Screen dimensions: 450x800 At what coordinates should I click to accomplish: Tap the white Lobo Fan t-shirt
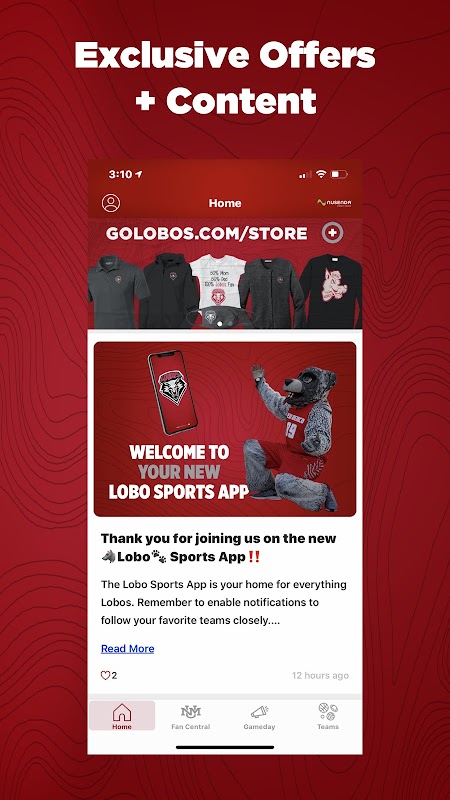pos(218,282)
